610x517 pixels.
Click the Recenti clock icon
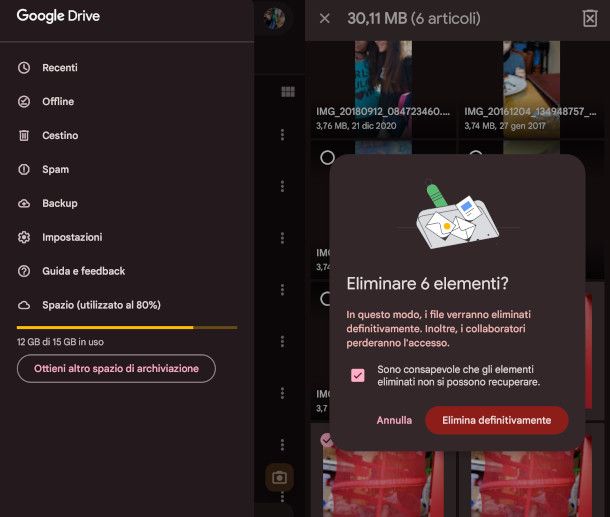click(x=24, y=68)
